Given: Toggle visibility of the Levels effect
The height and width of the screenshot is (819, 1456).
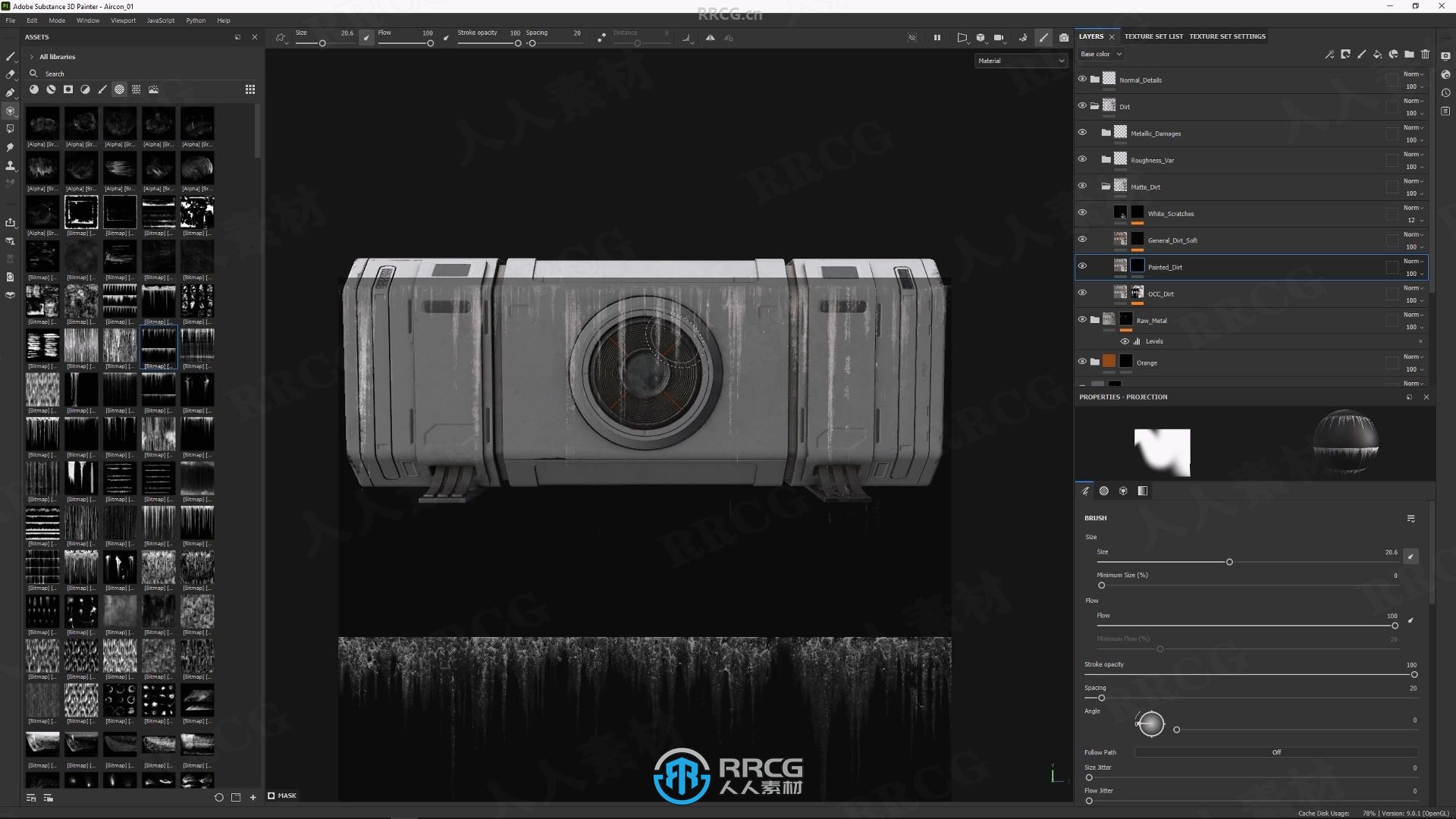Looking at the screenshot, I should (x=1125, y=341).
